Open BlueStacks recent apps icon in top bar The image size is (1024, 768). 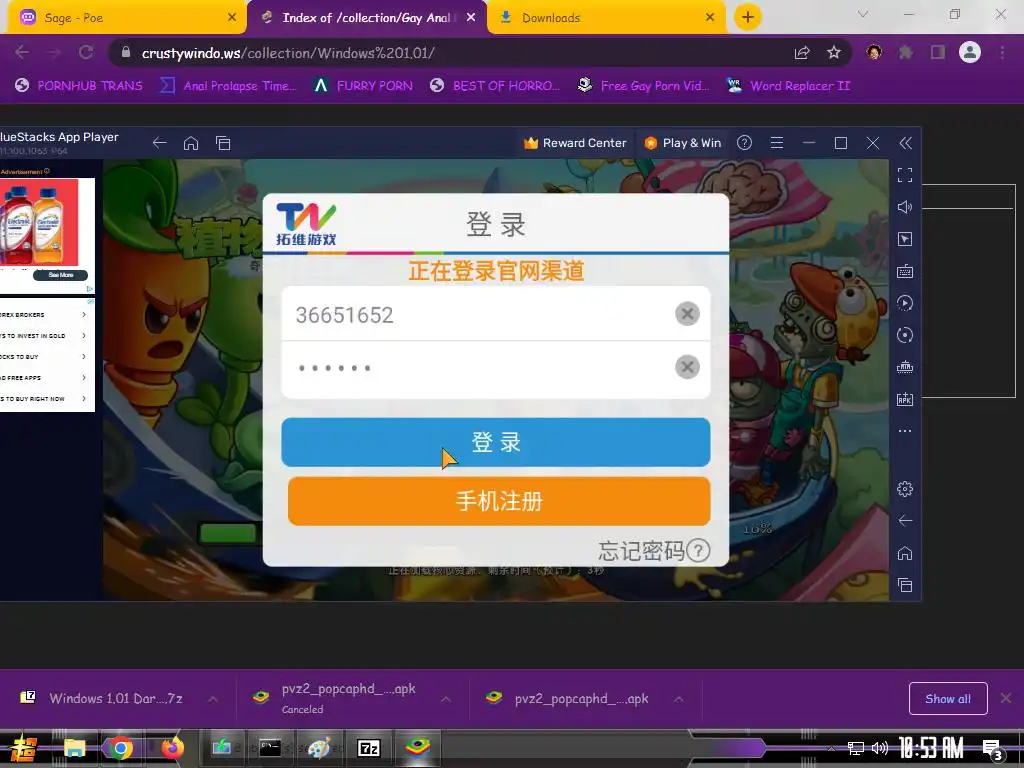223,143
